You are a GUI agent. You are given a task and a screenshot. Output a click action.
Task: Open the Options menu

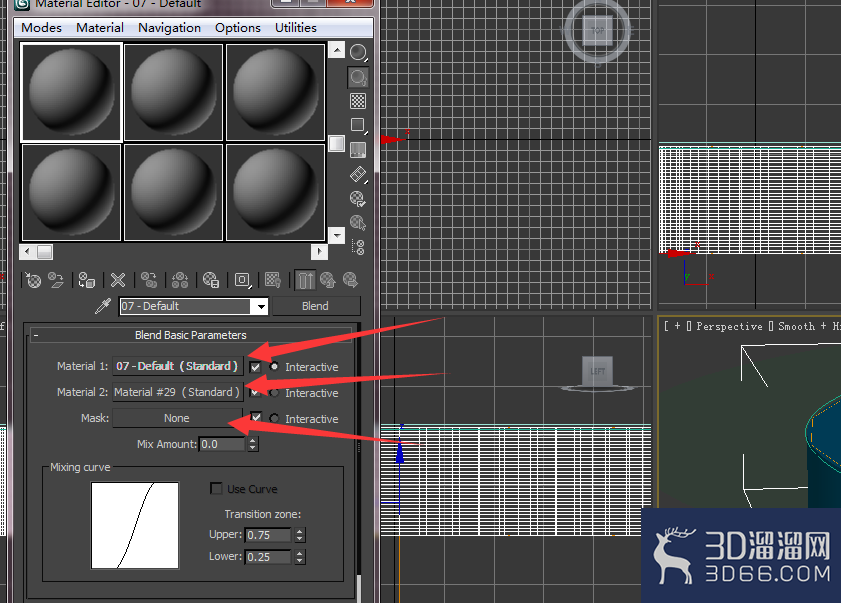tap(238, 28)
